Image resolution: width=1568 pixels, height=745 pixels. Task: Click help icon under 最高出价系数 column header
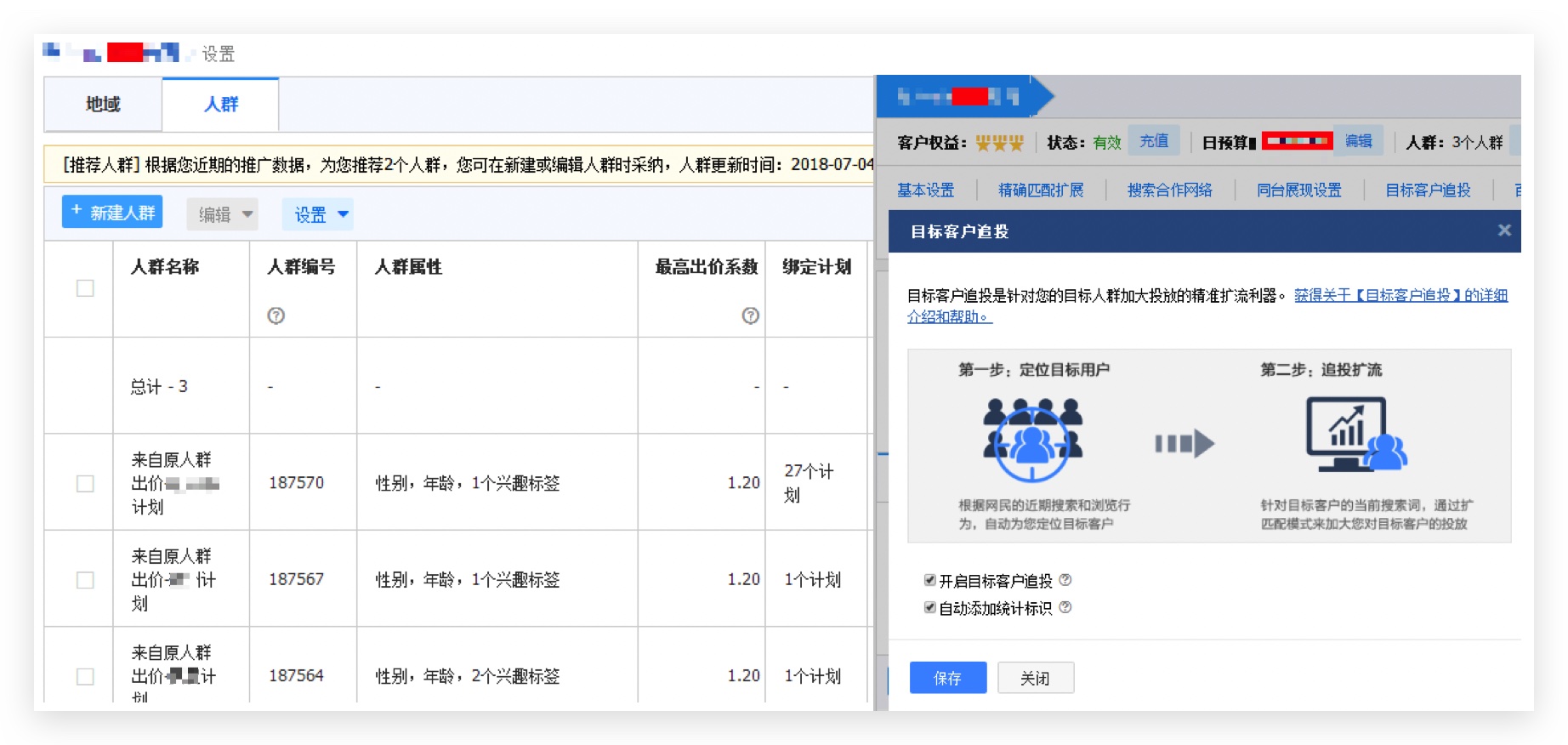750,316
